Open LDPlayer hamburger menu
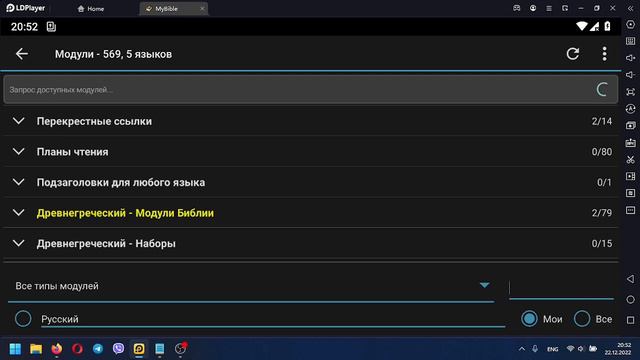 click(x=549, y=8)
